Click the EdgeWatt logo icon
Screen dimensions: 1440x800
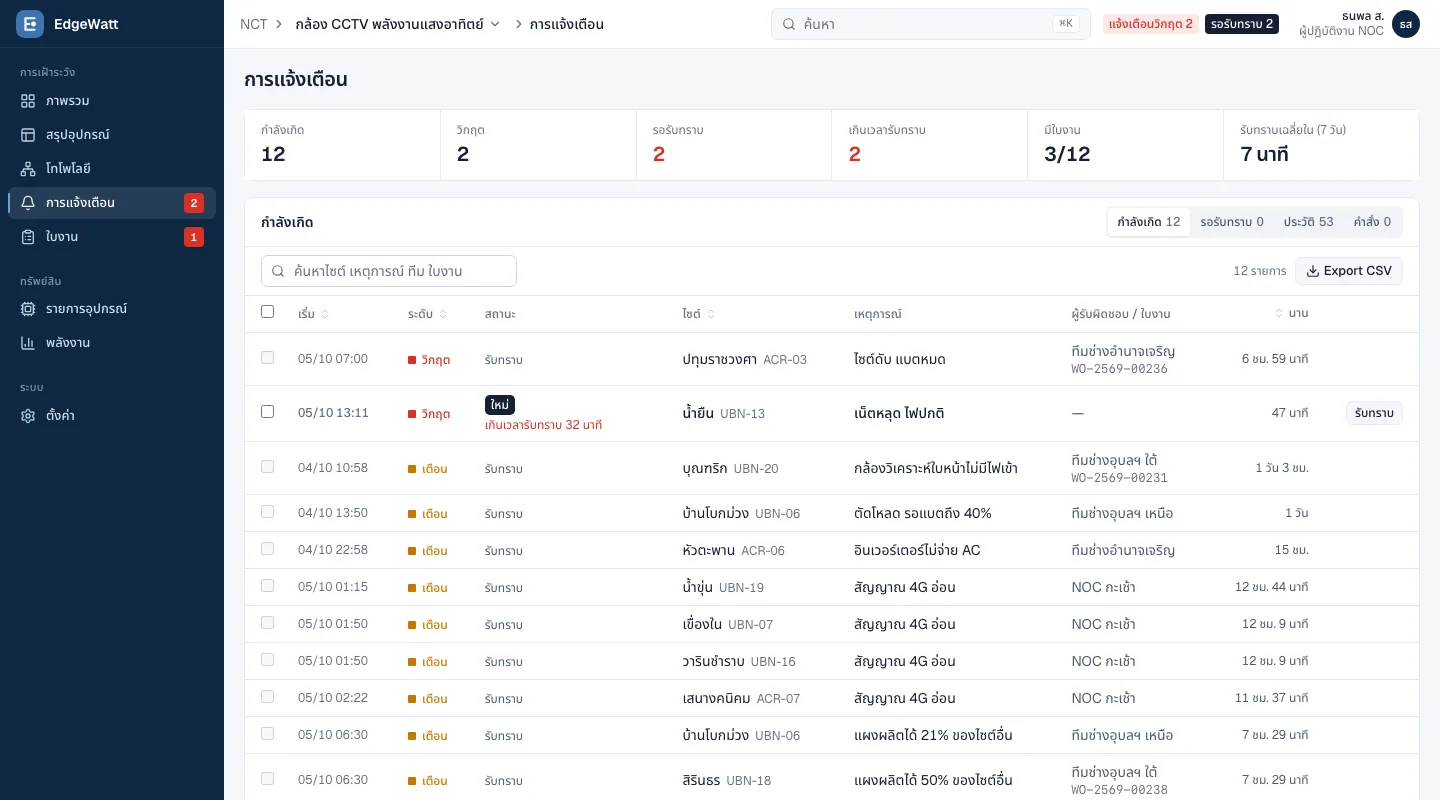pos(30,24)
